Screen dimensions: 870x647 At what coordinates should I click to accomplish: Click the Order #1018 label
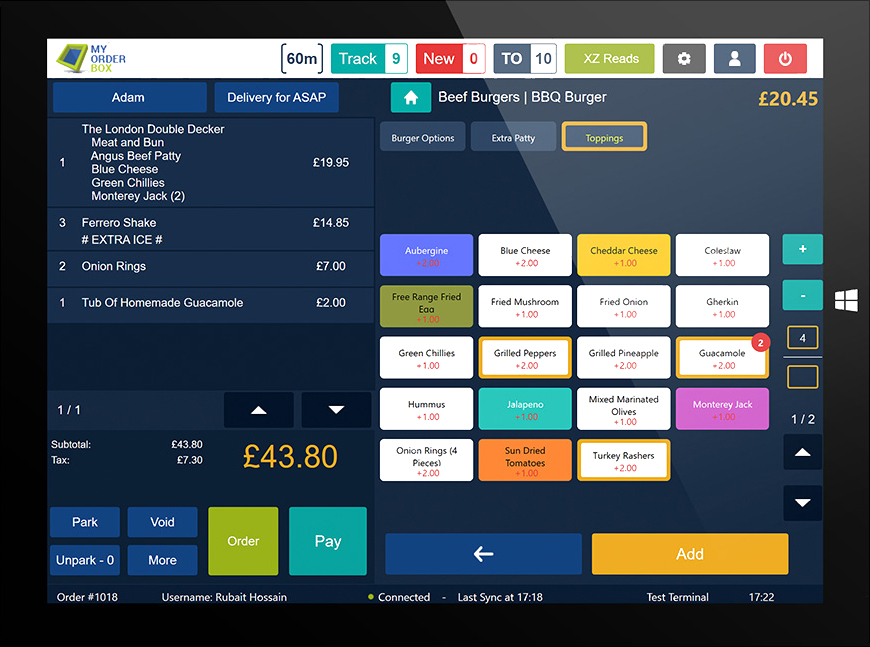[x=87, y=597]
